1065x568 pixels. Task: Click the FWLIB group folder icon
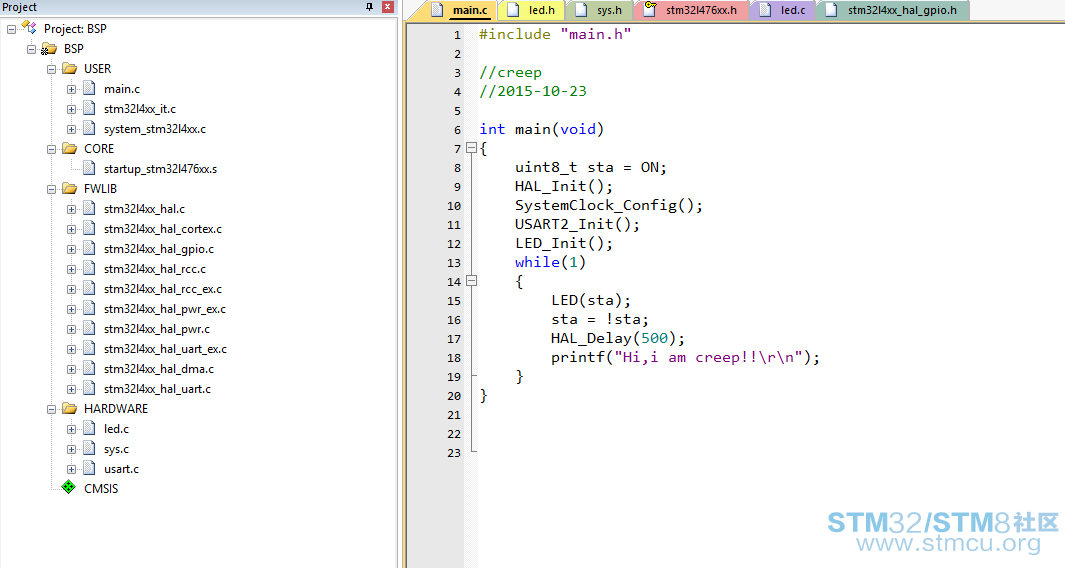(69, 188)
